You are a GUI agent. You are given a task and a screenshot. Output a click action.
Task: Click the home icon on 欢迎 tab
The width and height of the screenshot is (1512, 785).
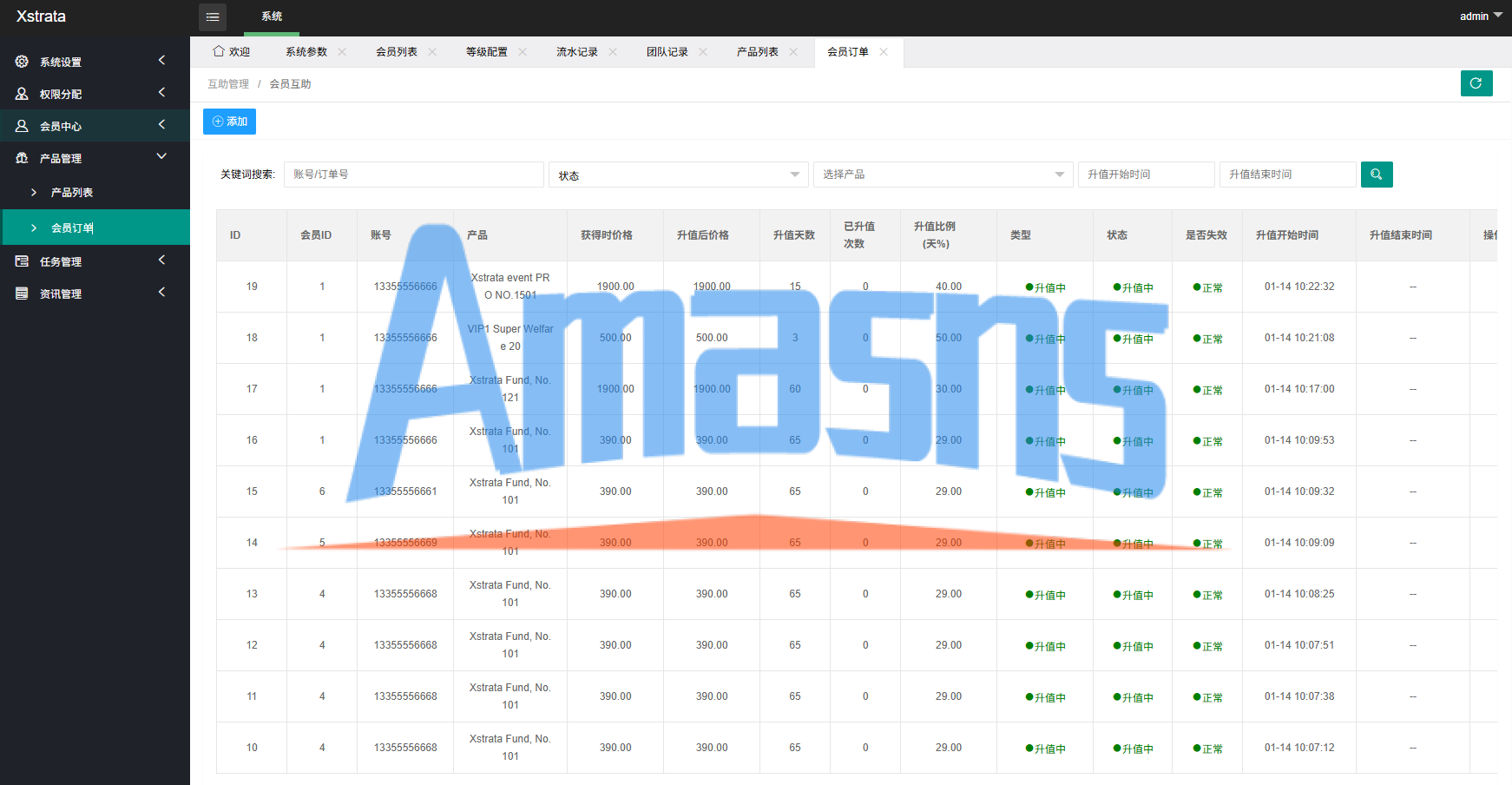pyautogui.click(x=219, y=51)
